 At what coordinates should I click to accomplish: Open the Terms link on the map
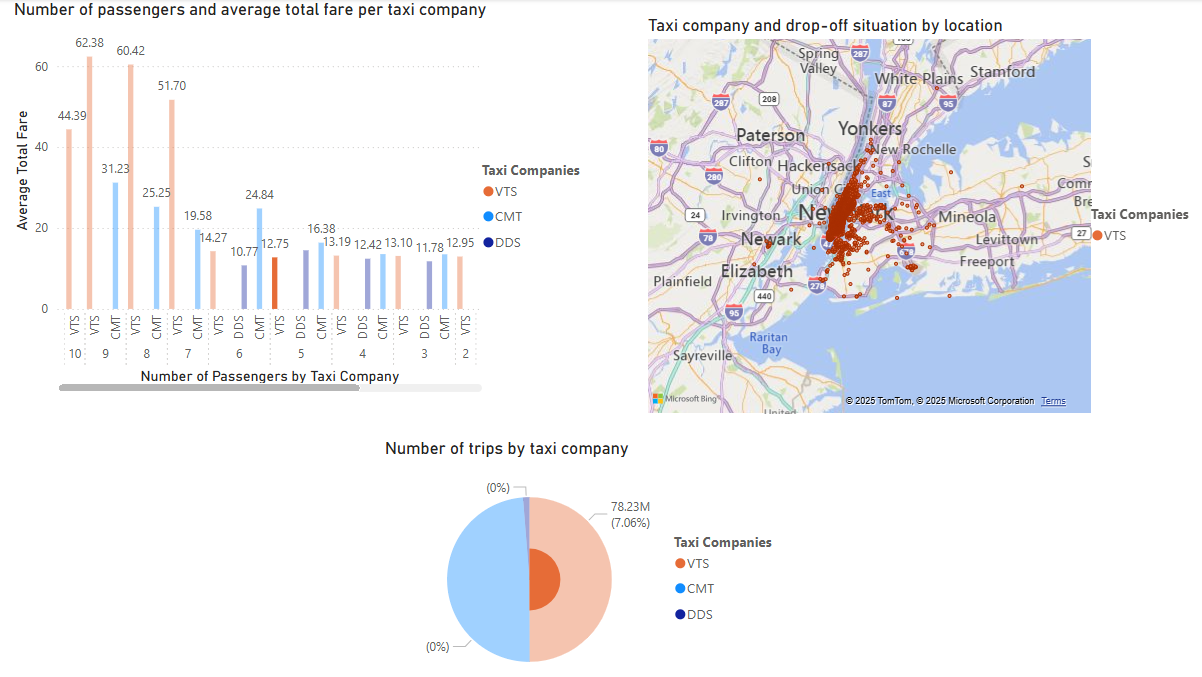click(1053, 400)
